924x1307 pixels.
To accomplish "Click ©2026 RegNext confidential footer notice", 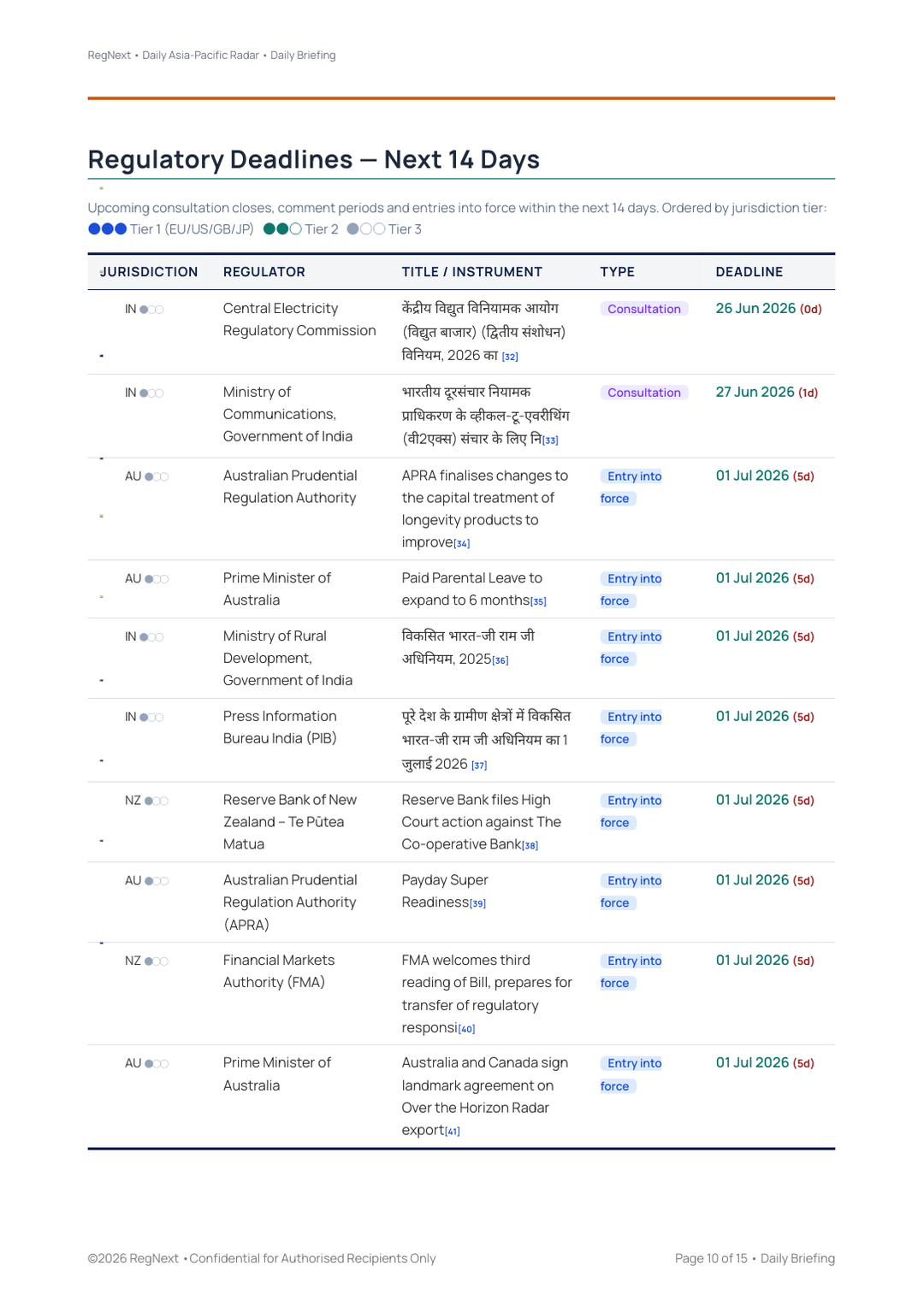I will [262, 1259].
